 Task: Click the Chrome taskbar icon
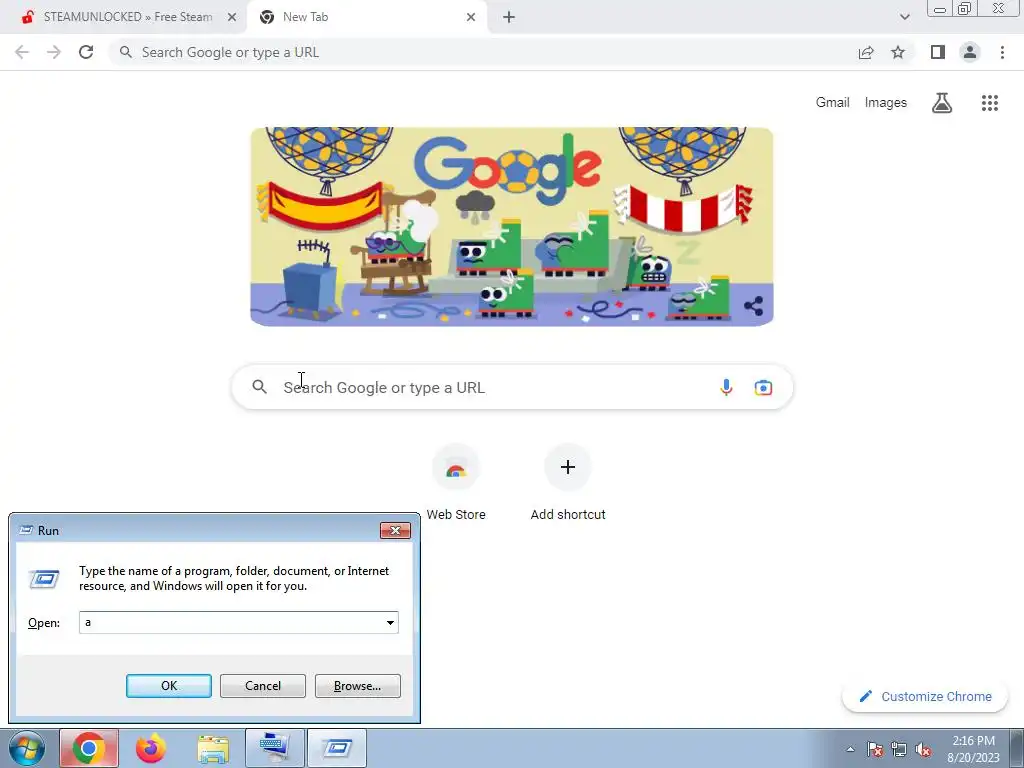[89, 748]
